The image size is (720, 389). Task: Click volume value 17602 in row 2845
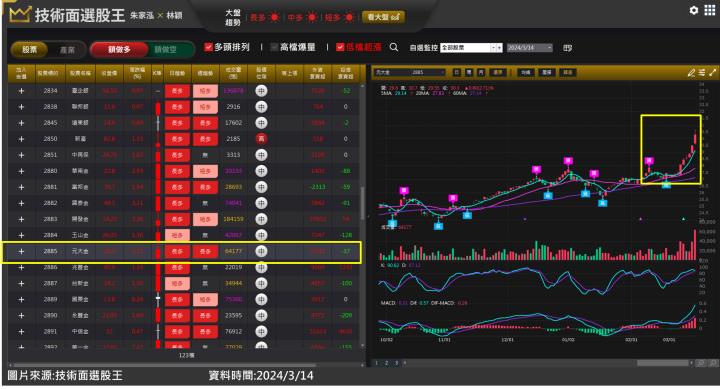coord(233,123)
